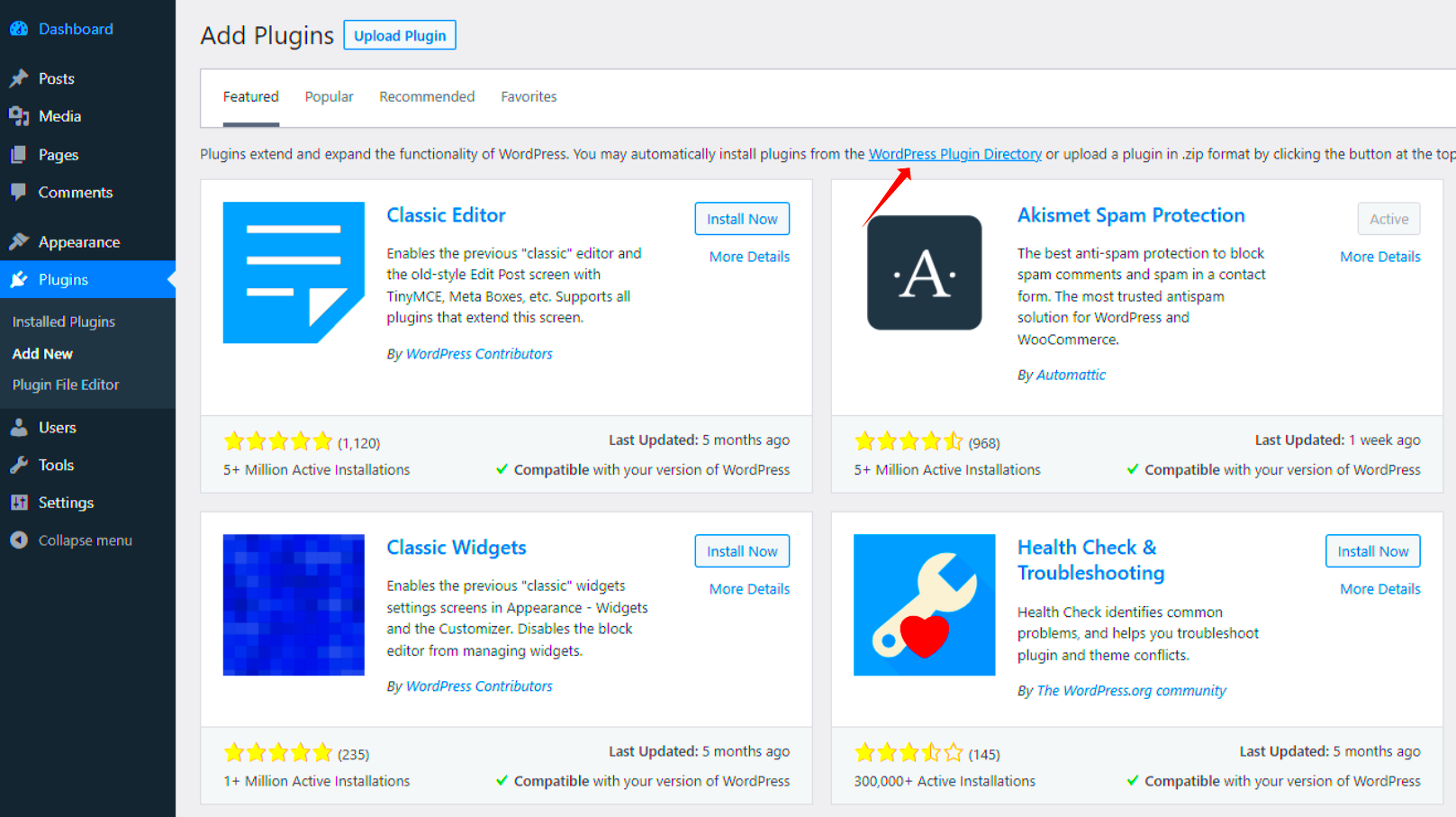Screen dimensions: 1456x817
Task: View More Details for Akismet
Action: click(1380, 257)
